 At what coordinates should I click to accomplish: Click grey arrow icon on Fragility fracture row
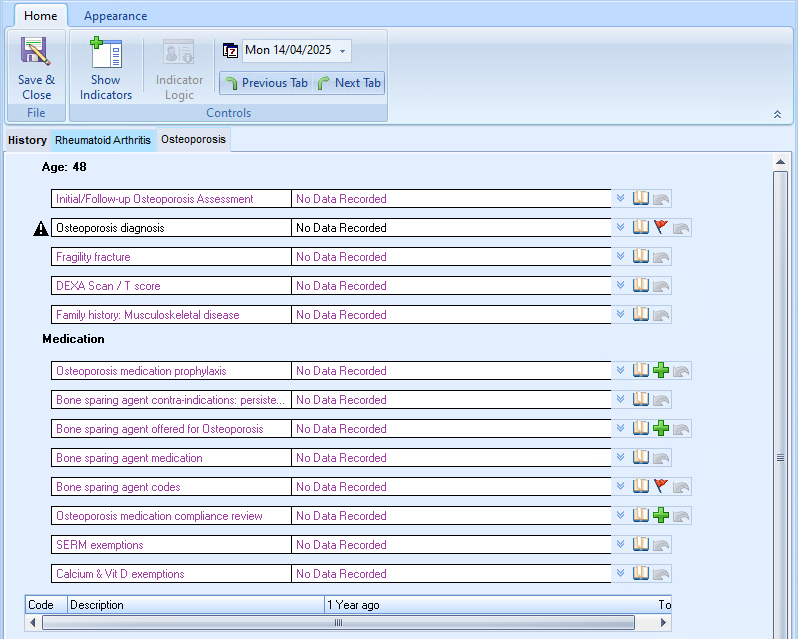[x=661, y=257]
